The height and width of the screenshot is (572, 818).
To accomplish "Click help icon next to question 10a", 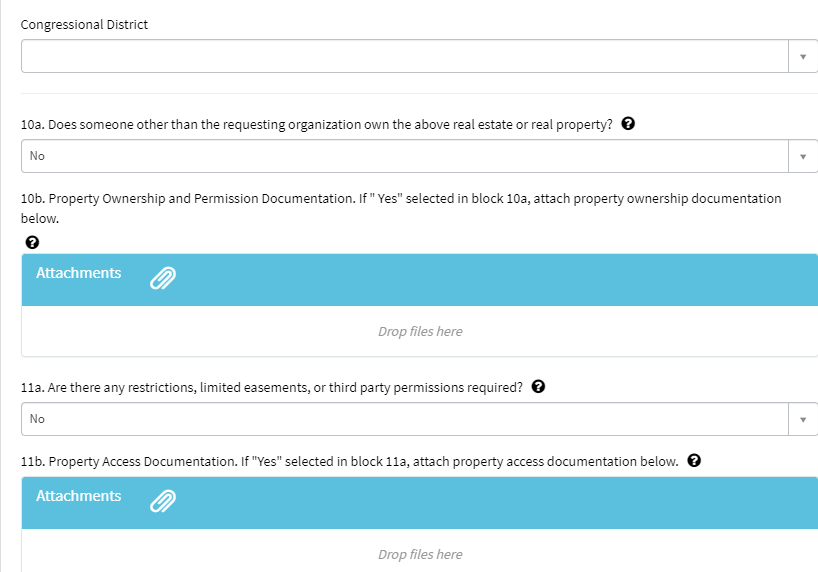I will coord(629,124).
